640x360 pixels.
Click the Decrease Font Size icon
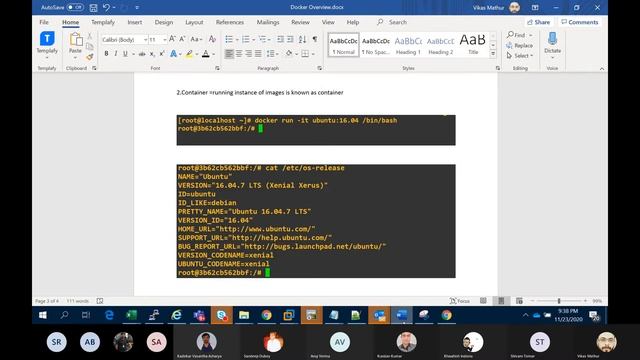pos(182,39)
